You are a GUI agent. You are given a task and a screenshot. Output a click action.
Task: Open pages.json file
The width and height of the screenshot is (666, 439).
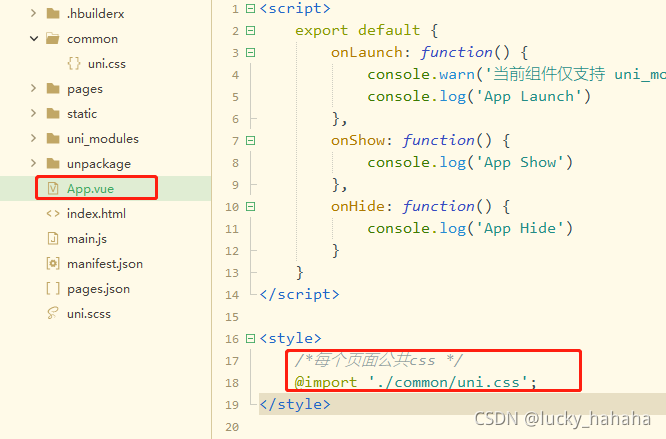coord(98,289)
